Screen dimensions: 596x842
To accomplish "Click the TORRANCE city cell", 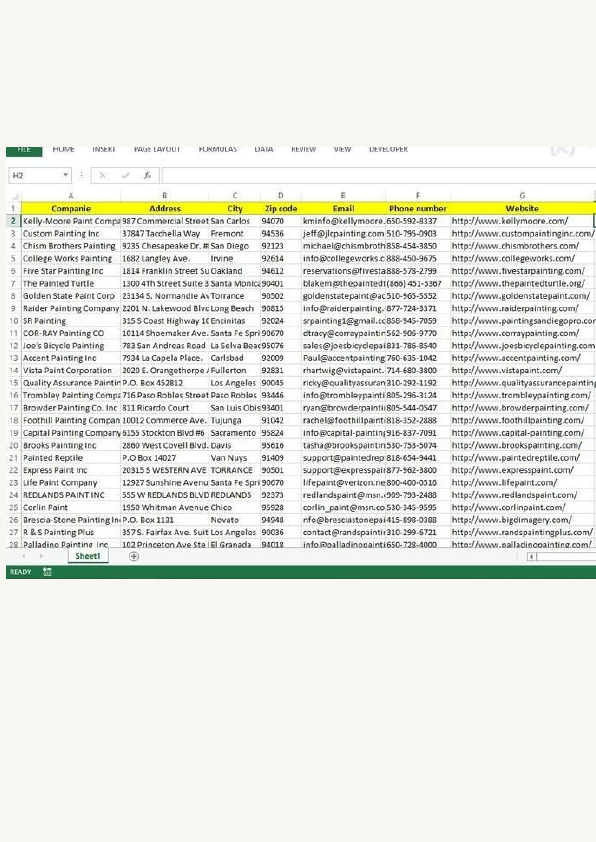I will 235,470.
